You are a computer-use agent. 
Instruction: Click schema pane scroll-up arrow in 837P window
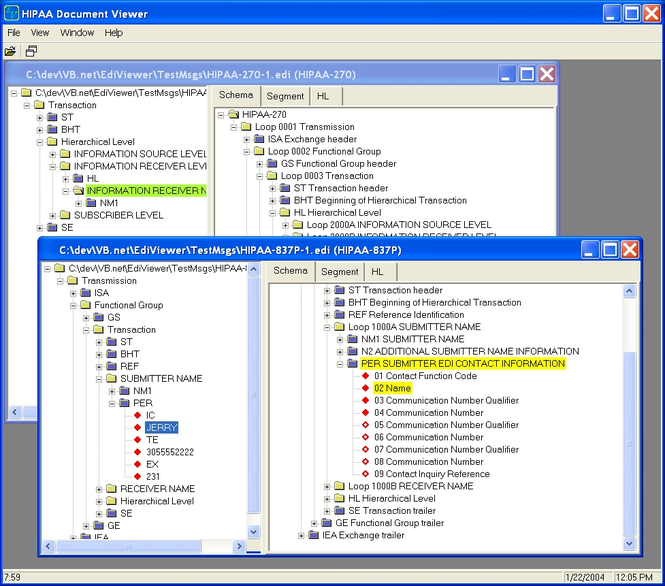(629, 291)
